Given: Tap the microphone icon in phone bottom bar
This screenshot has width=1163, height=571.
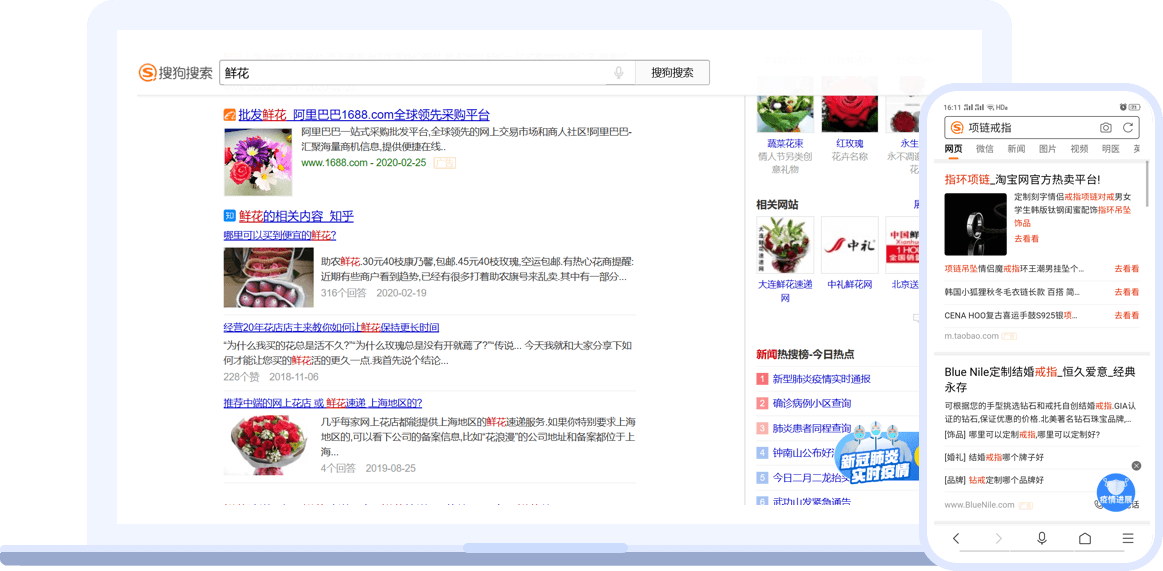Looking at the screenshot, I should [1041, 538].
